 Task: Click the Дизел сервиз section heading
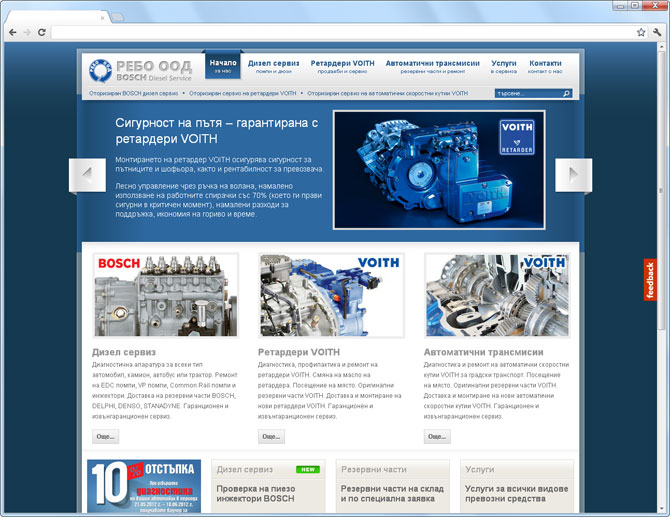124,352
